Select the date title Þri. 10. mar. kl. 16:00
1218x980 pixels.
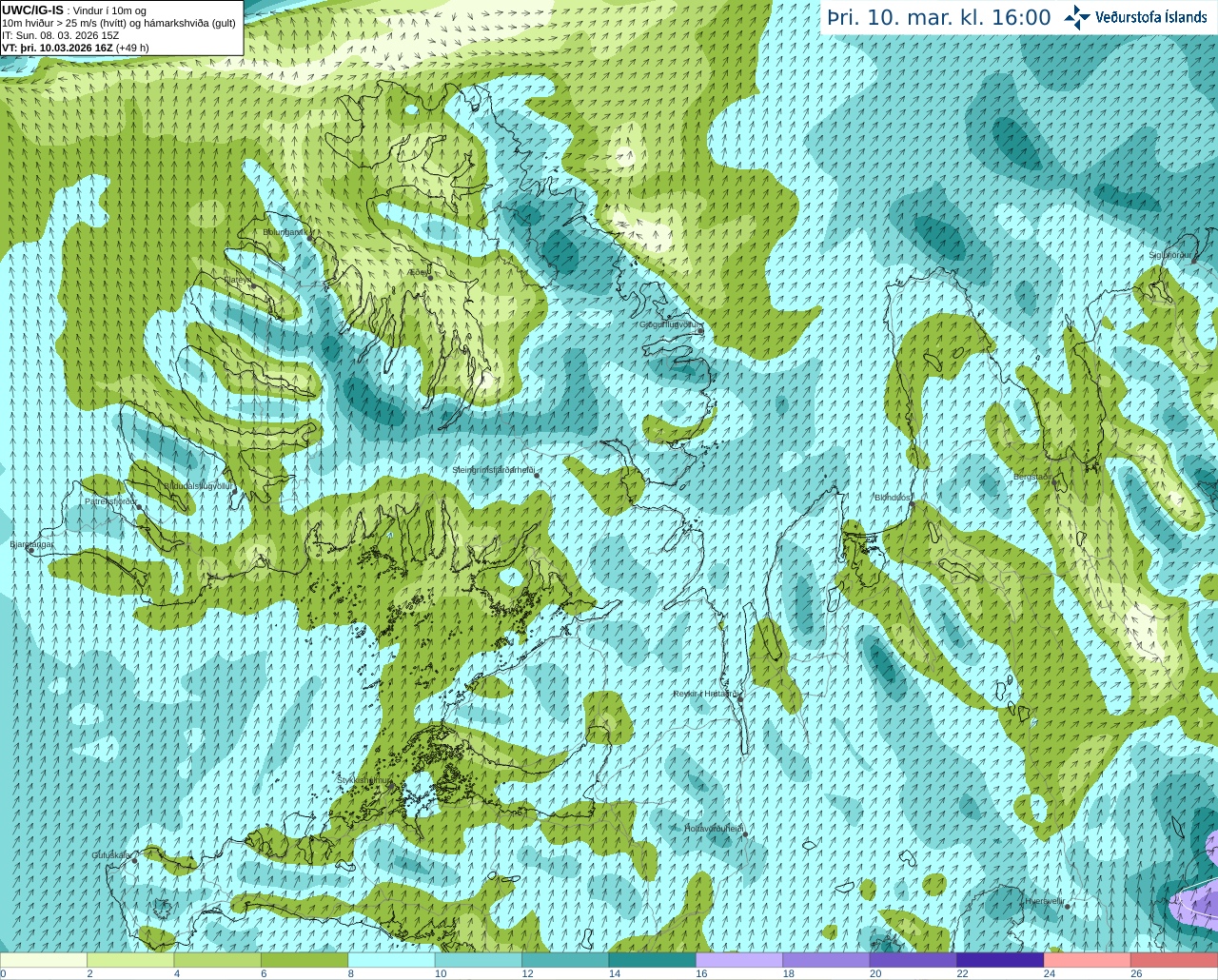coord(939,18)
